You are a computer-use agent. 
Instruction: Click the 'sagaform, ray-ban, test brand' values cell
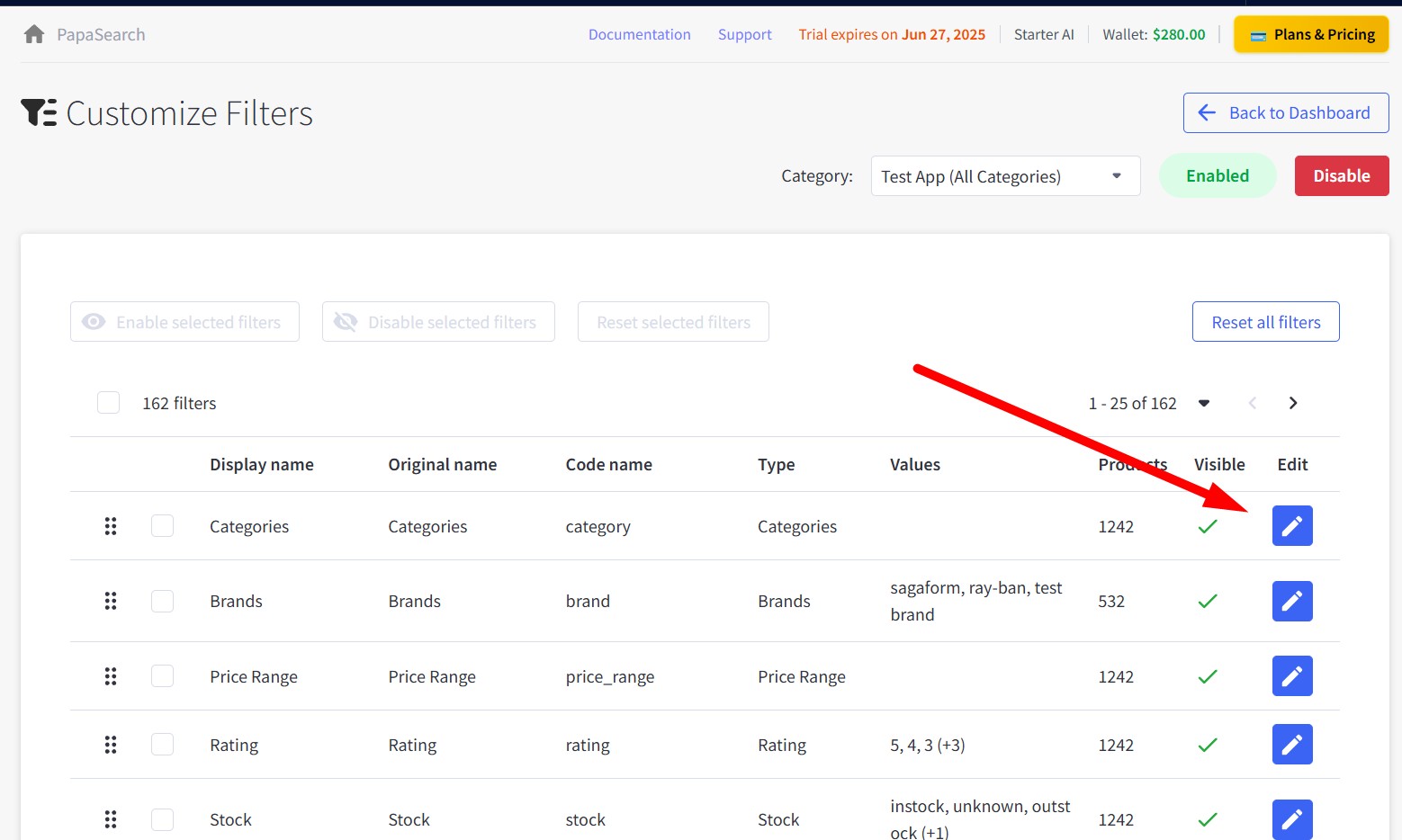tap(976, 601)
